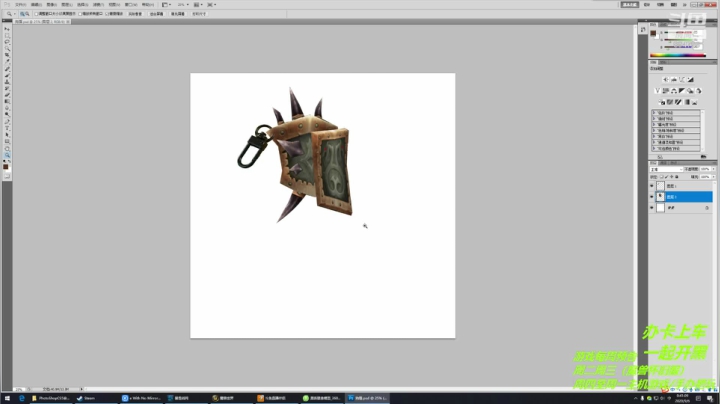Select the Blur tool
720x404 pixels.
[7, 108]
